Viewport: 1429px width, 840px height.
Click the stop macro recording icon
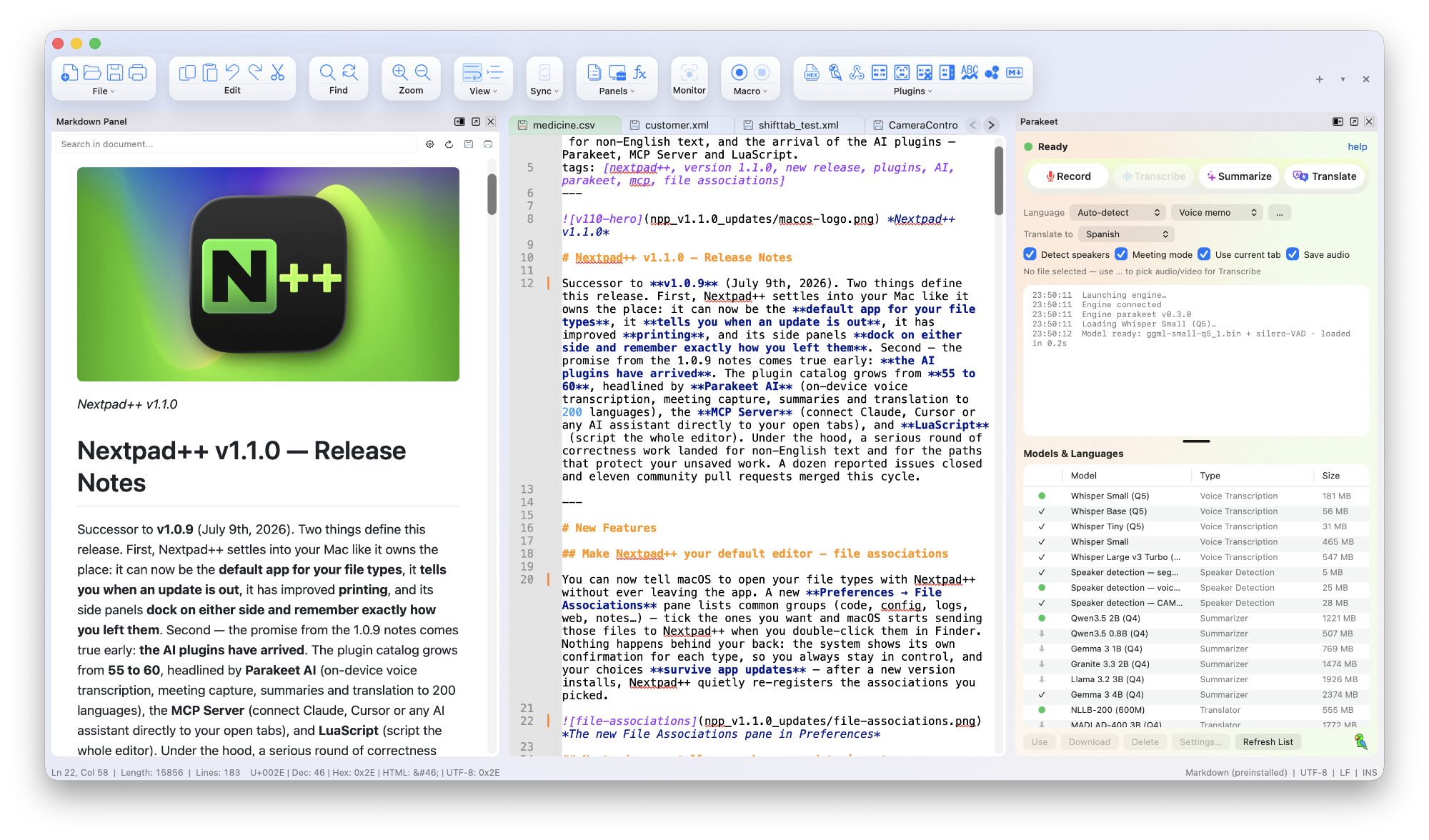pos(762,73)
